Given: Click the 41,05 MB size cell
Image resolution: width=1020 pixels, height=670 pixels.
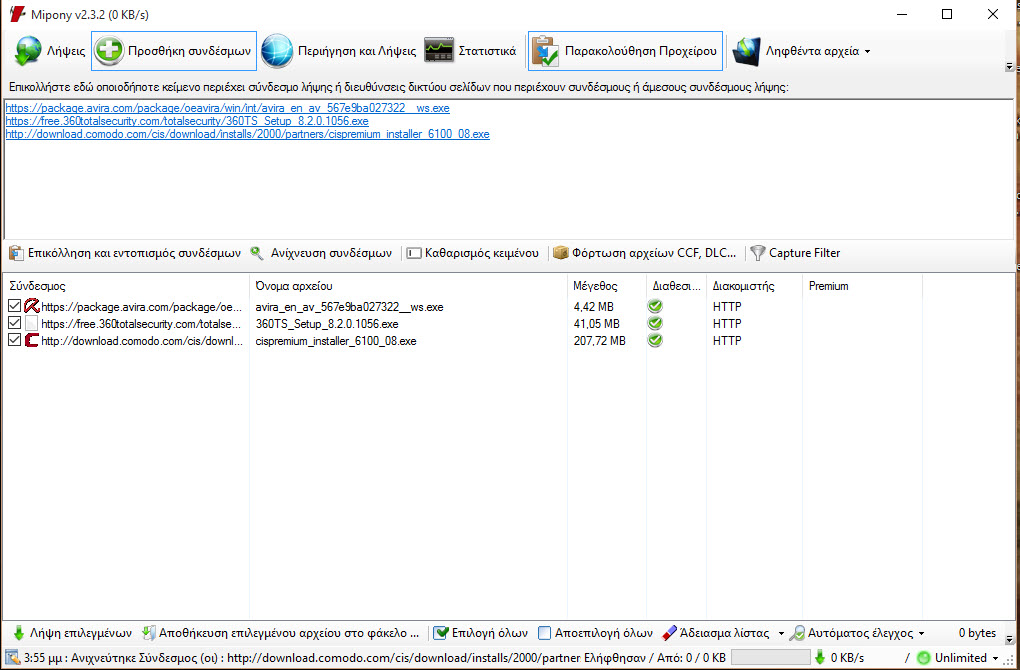Looking at the screenshot, I should [597, 323].
